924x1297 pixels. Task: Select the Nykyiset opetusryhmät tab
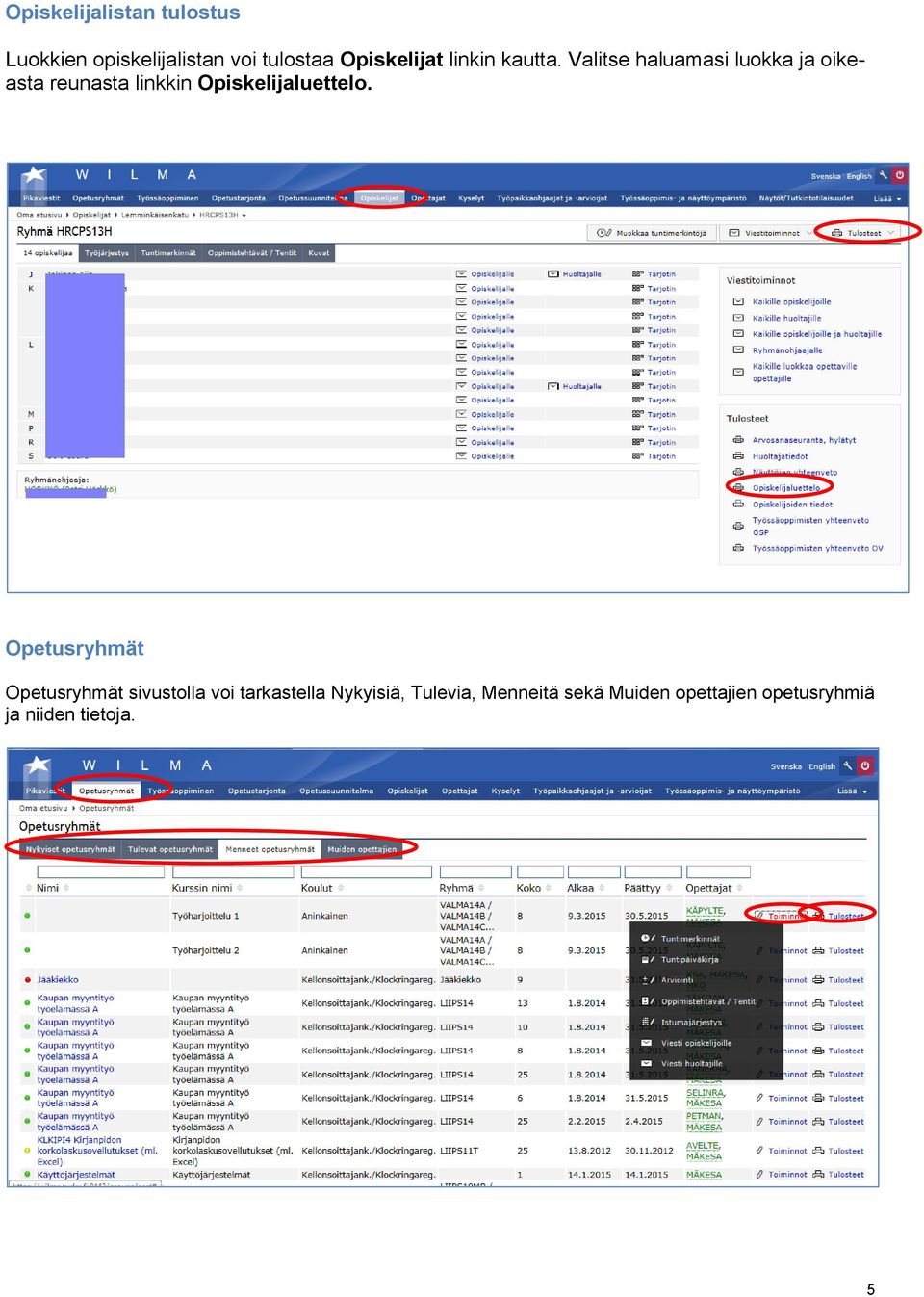[70, 849]
